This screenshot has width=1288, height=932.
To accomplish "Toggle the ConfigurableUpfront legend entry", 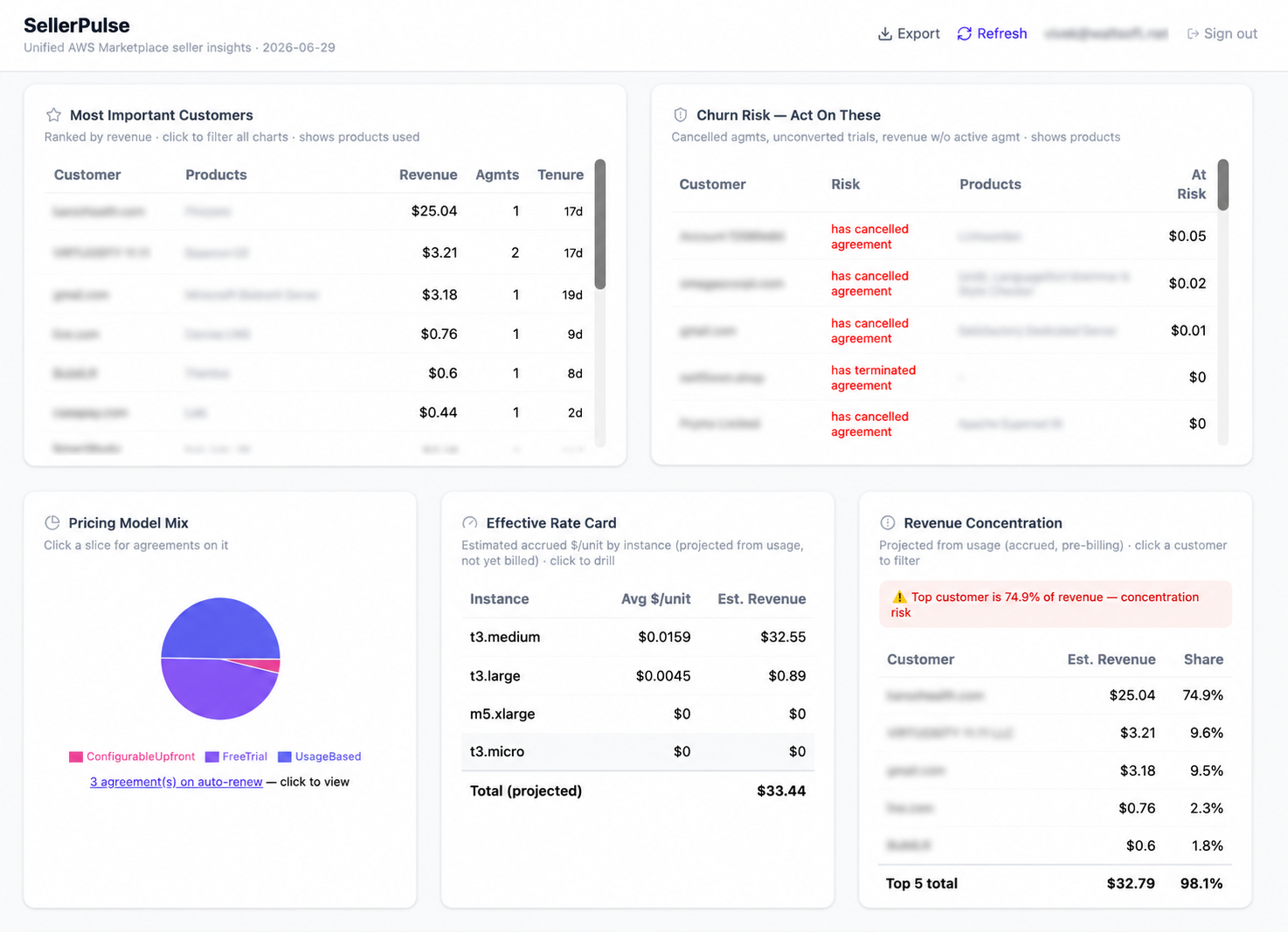I will [x=132, y=756].
